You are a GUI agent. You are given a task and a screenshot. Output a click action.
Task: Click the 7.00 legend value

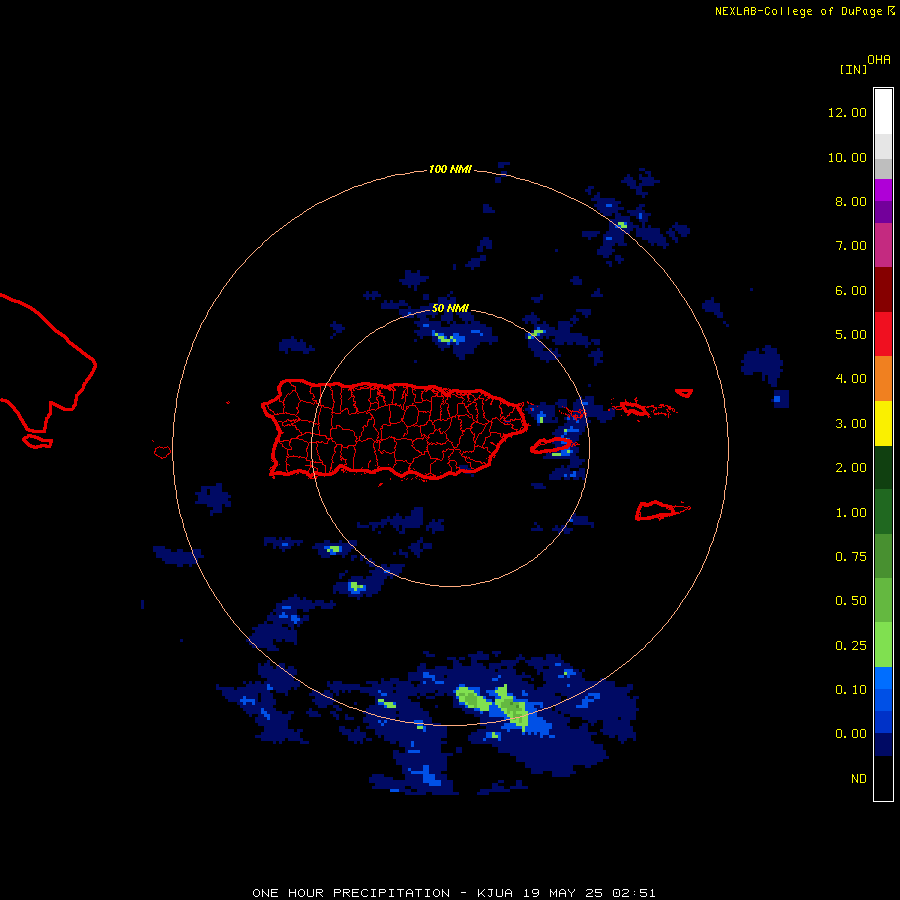pos(851,246)
